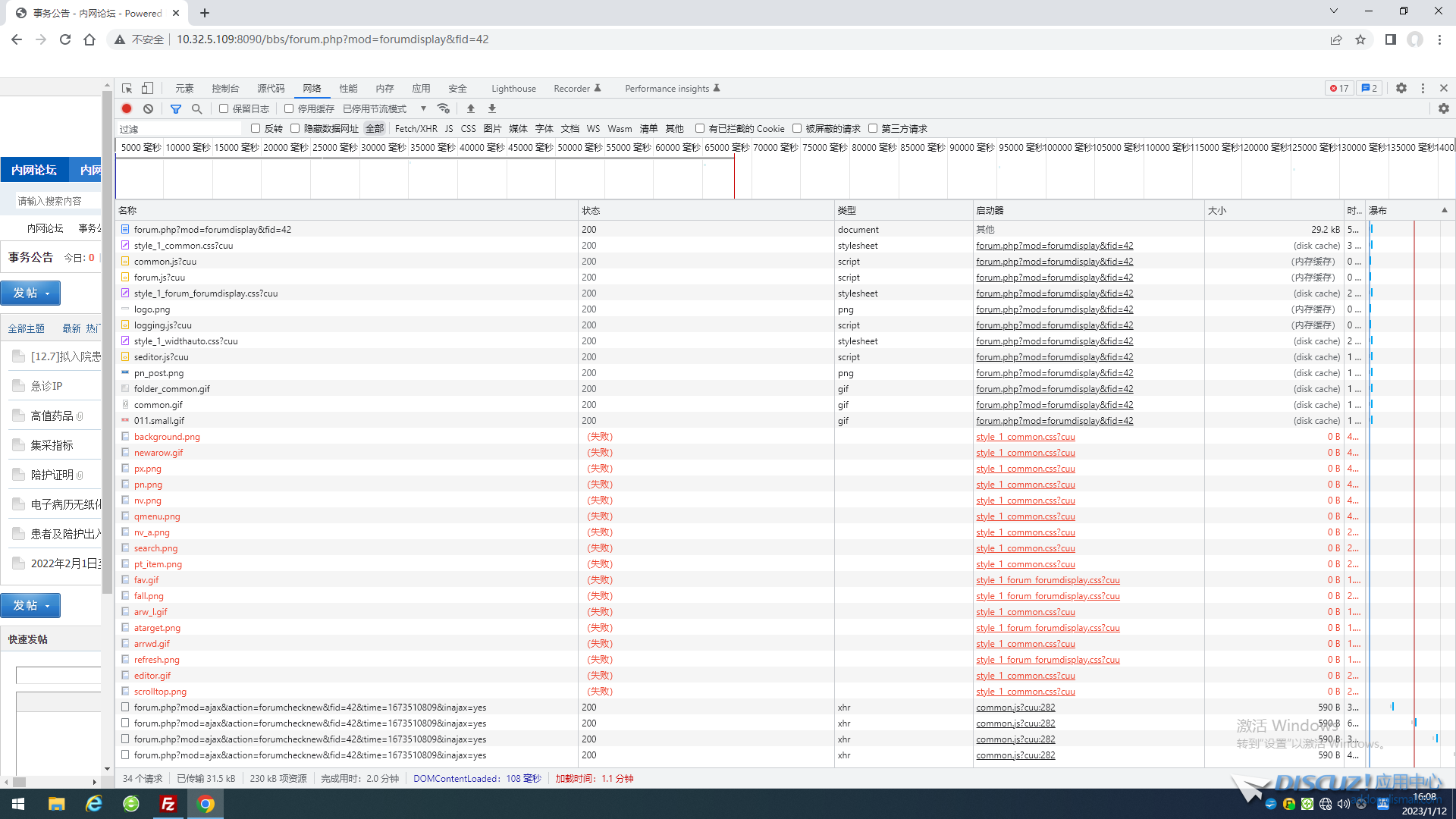
Task: Open the DevTools three-dot more menu
Action: pyautogui.click(x=1423, y=89)
